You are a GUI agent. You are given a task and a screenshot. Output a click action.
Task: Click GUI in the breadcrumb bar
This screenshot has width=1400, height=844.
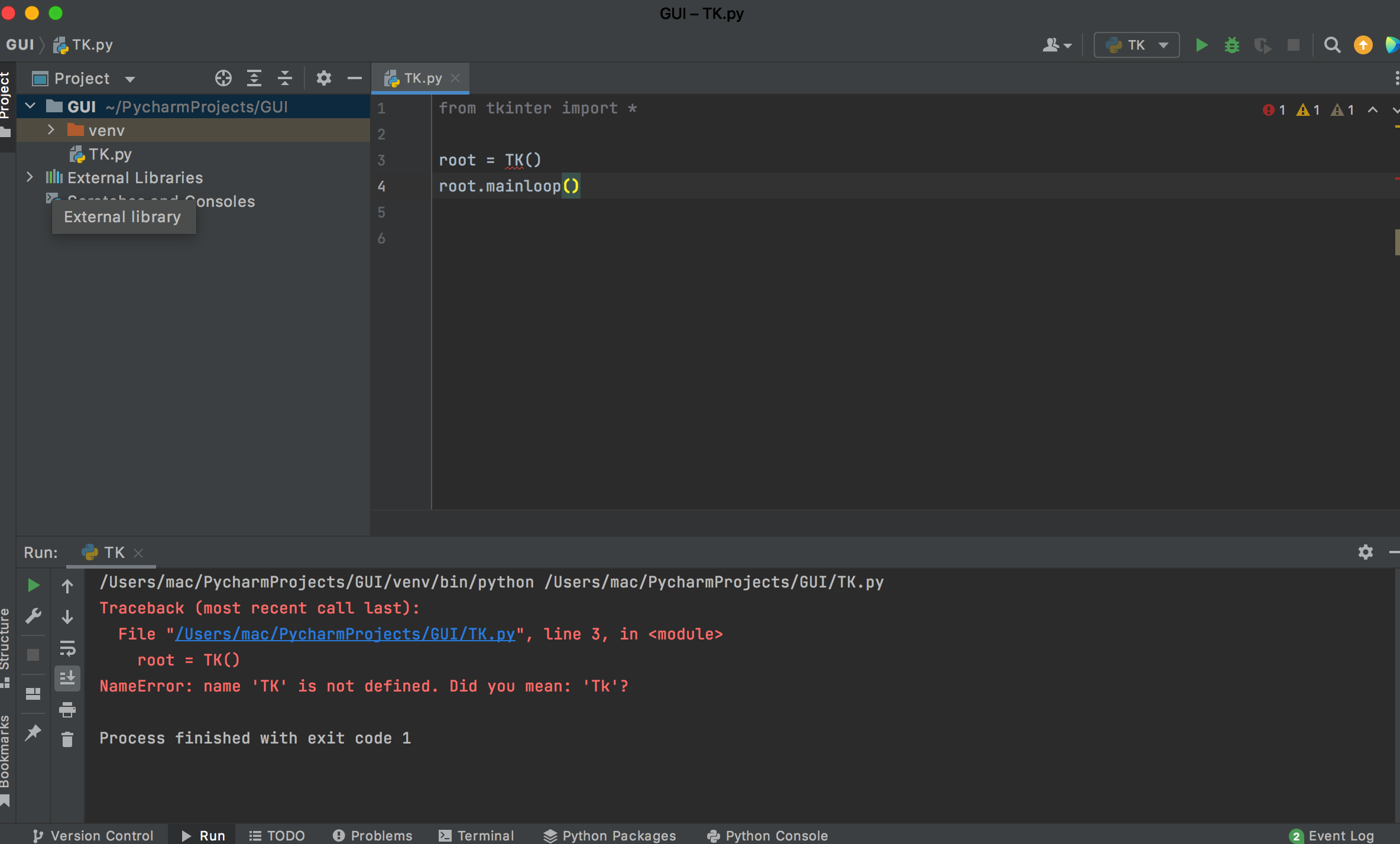pyautogui.click(x=20, y=45)
